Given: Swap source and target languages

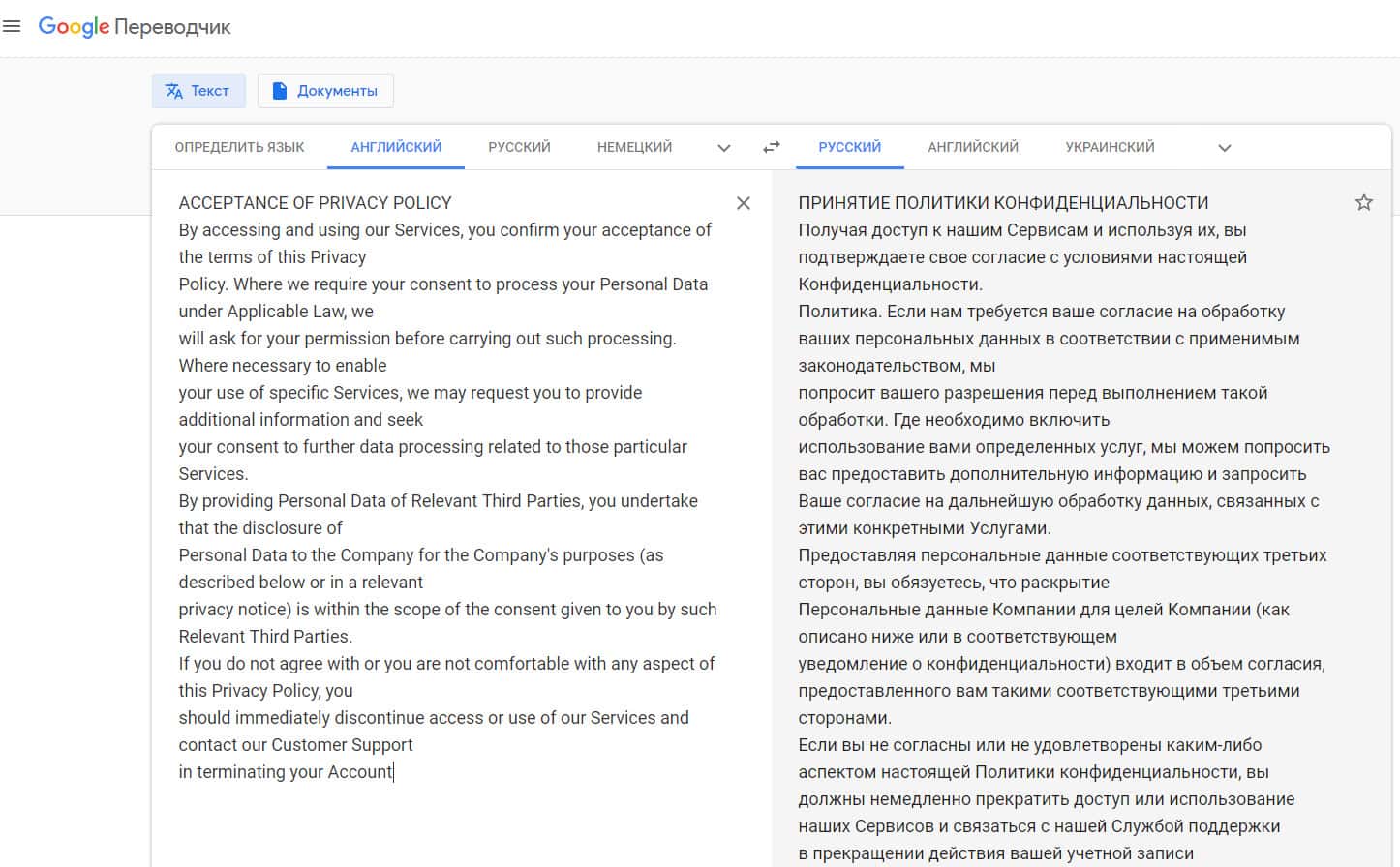Looking at the screenshot, I should pos(772,147).
